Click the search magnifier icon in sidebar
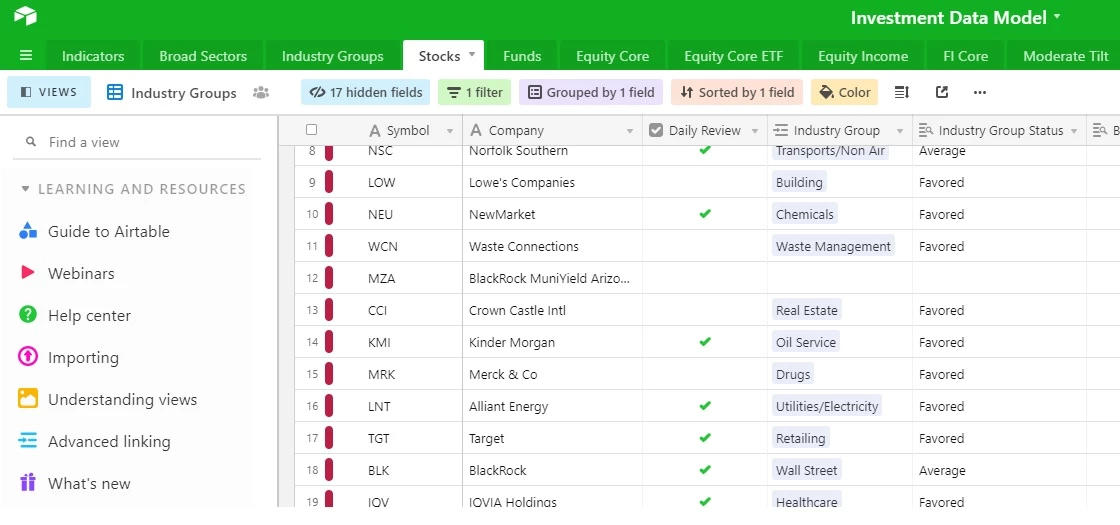Viewport: 1120px width, 525px height. click(31, 141)
